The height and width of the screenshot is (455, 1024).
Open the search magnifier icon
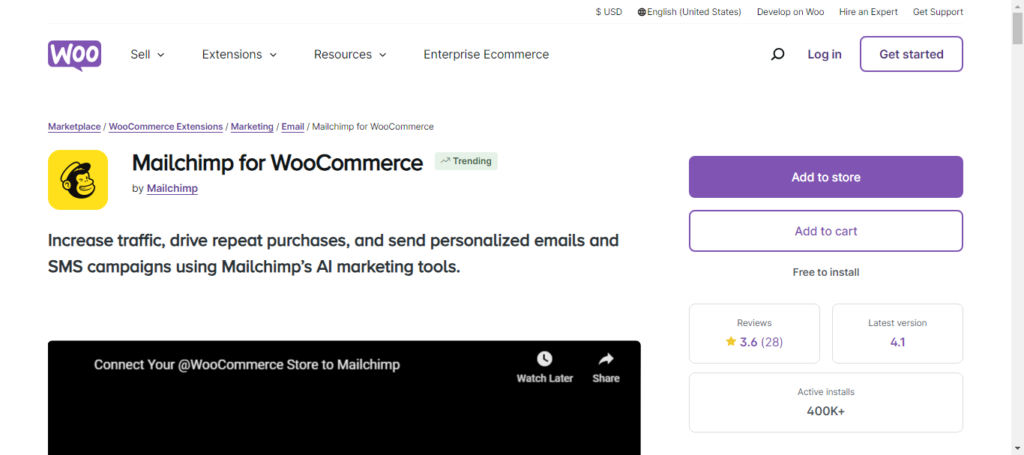coord(777,54)
